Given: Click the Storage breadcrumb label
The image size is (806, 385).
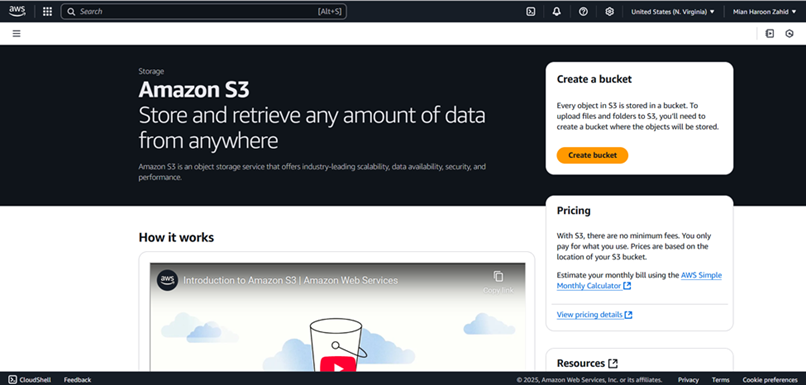Looking at the screenshot, I should 151,71.
